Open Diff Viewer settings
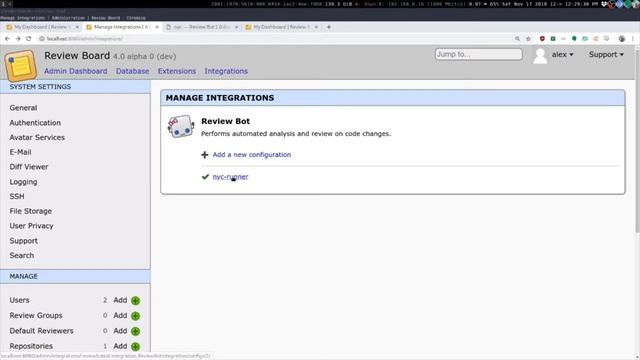 click(x=29, y=167)
